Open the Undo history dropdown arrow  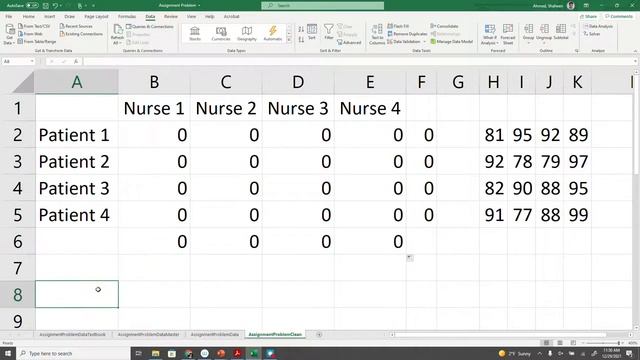[60, 6]
